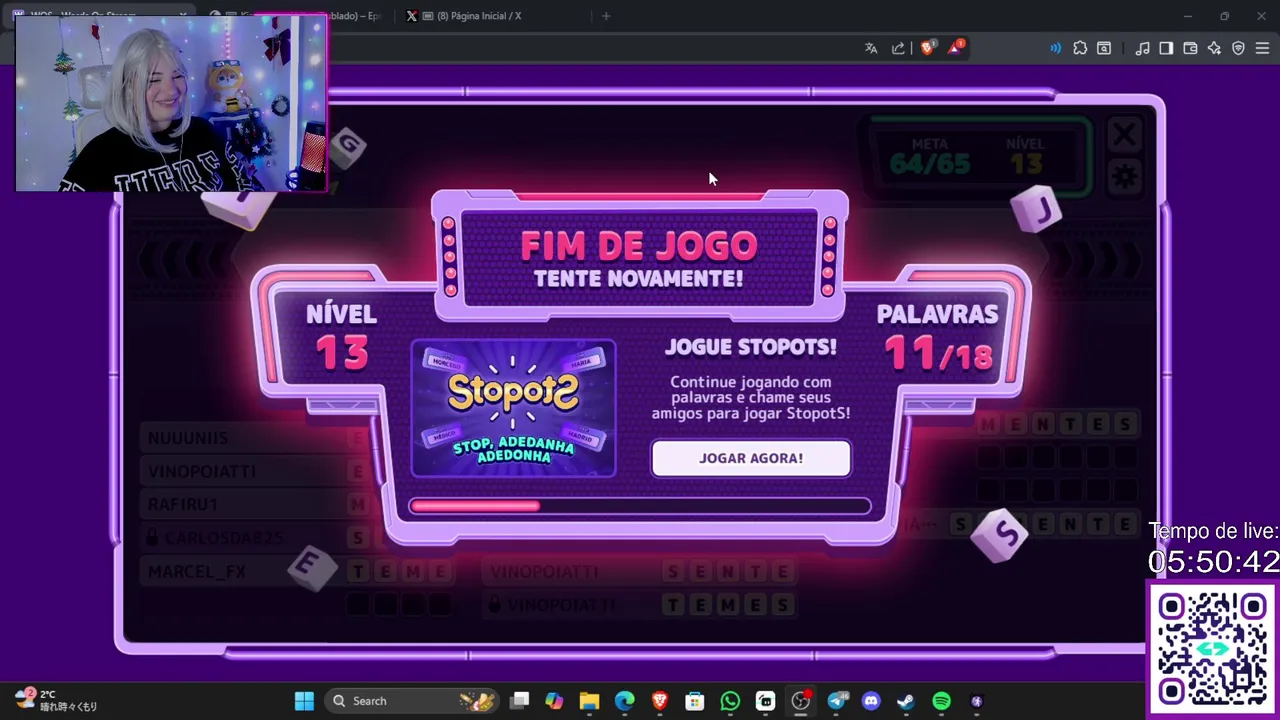Switch to the WOS Words On Stream tab

pos(100,16)
